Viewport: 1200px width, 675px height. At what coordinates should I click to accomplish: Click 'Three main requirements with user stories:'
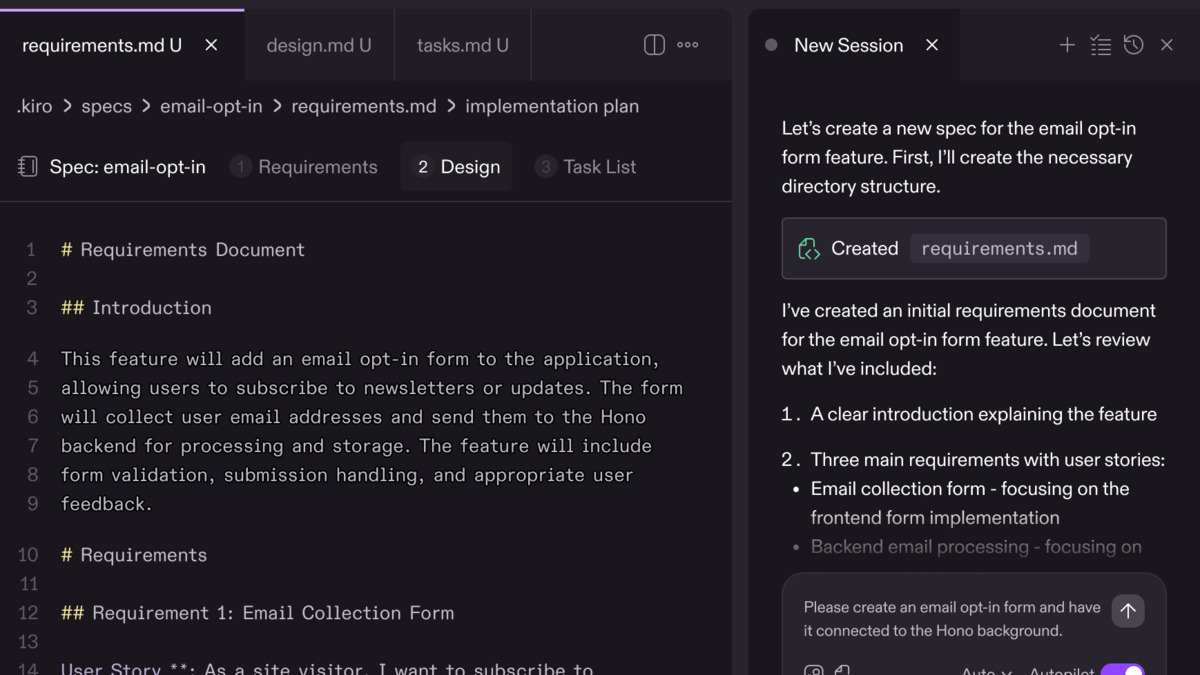(x=988, y=460)
